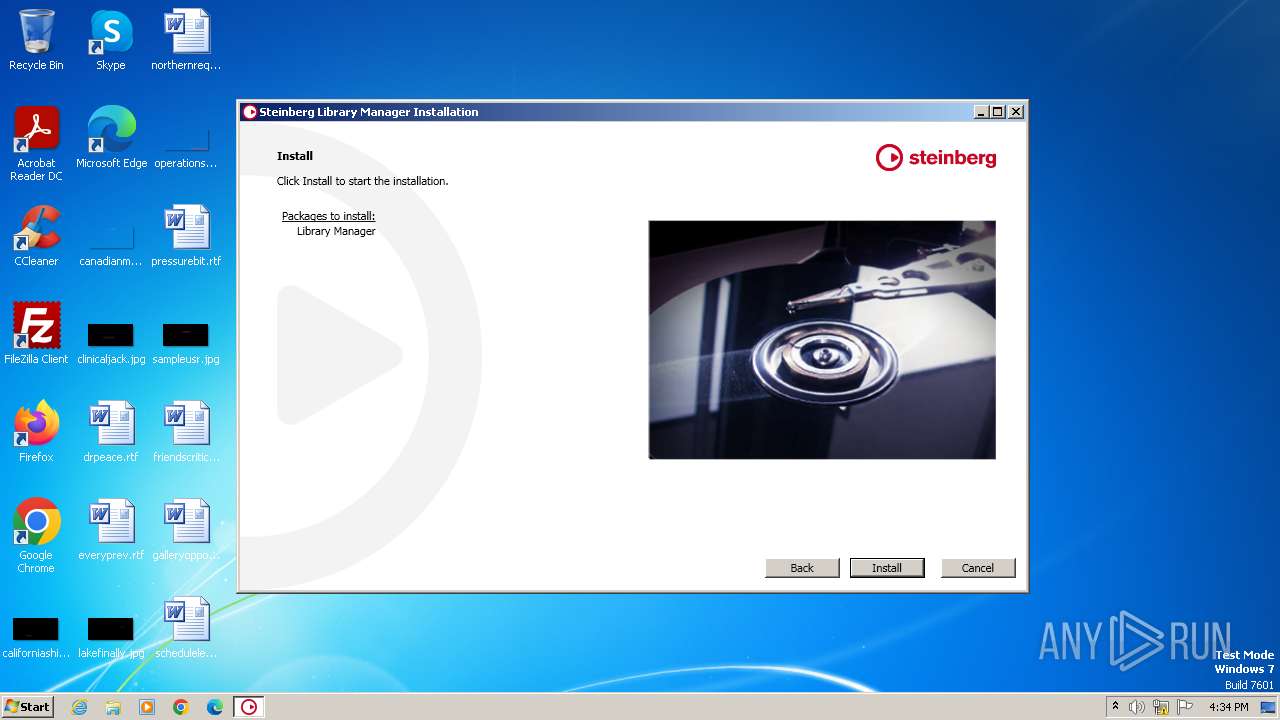Screen dimensions: 1280x720
Task: Select the everyprev.rtf document
Action: tap(111, 530)
